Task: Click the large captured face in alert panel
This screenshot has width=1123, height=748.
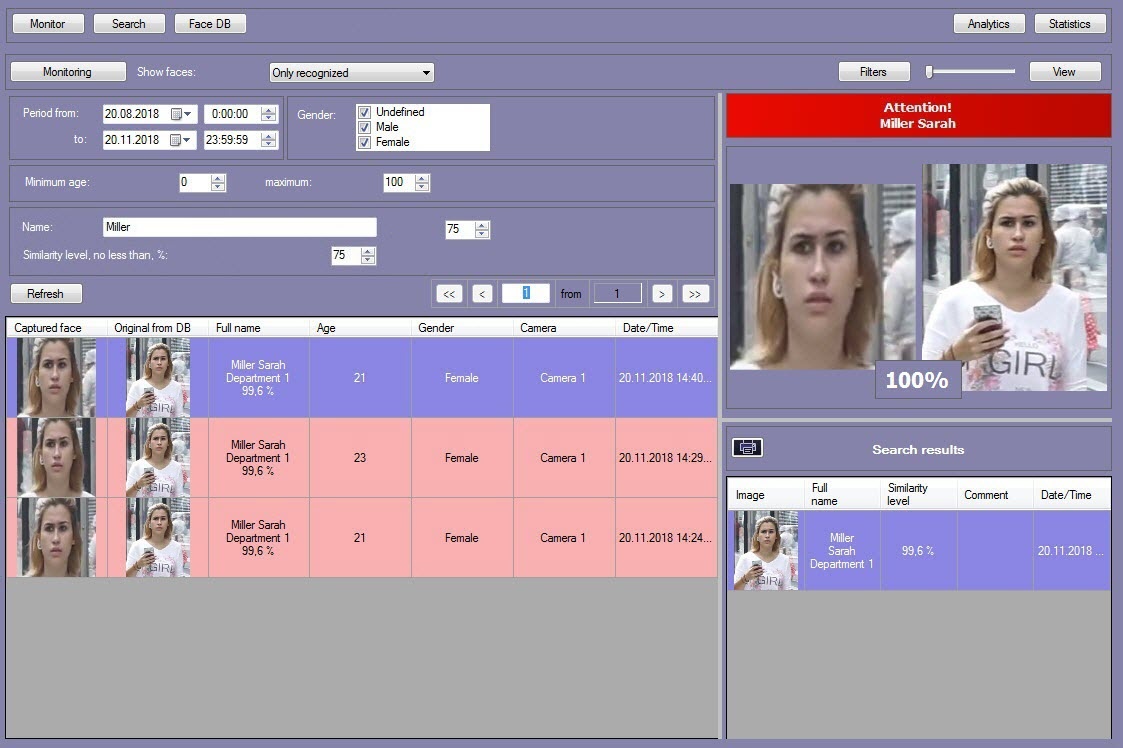Action: pyautogui.click(x=822, y=277)
